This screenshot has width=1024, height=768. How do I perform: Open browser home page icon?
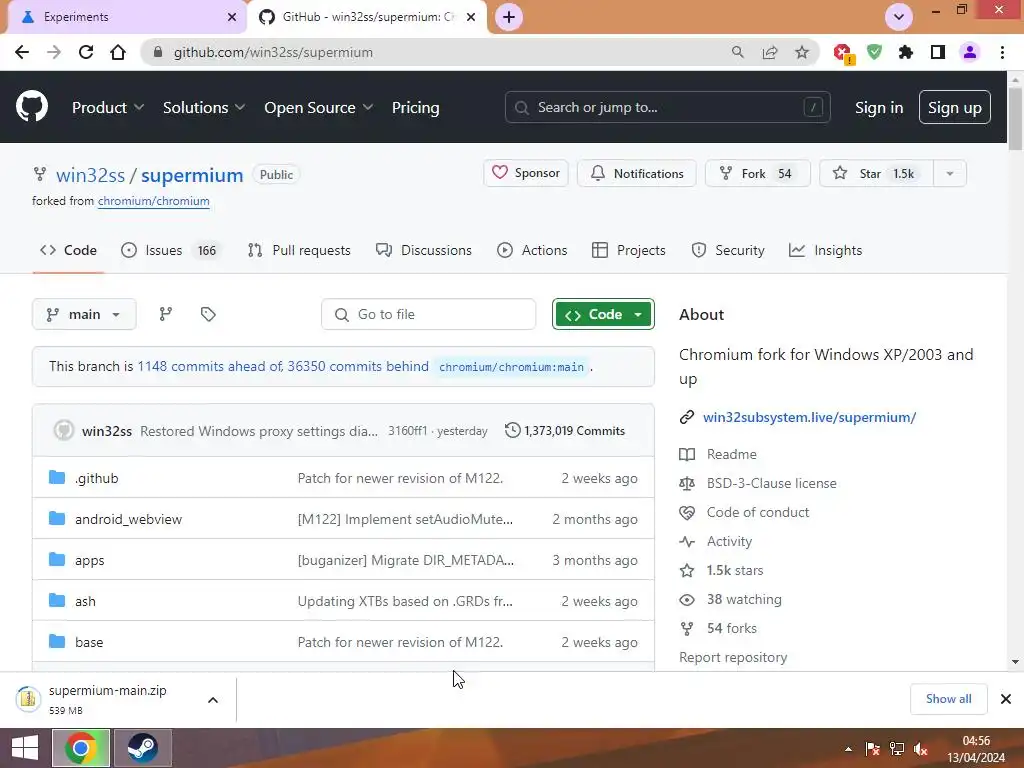point(118,52)
